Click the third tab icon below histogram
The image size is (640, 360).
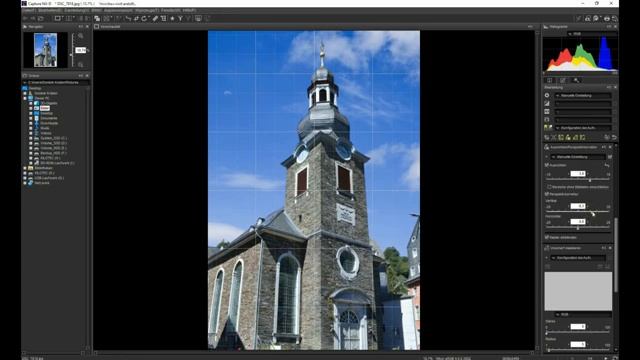pos(576,80)
